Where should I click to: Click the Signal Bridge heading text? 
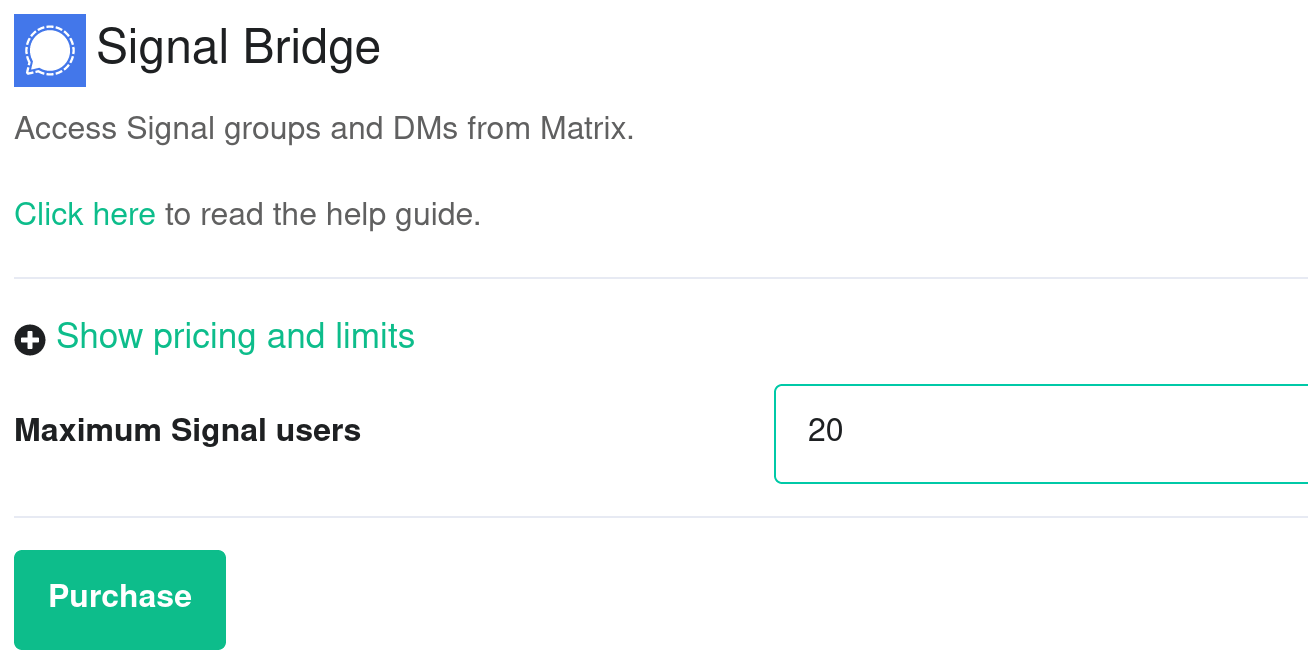(x=238, y=47)
